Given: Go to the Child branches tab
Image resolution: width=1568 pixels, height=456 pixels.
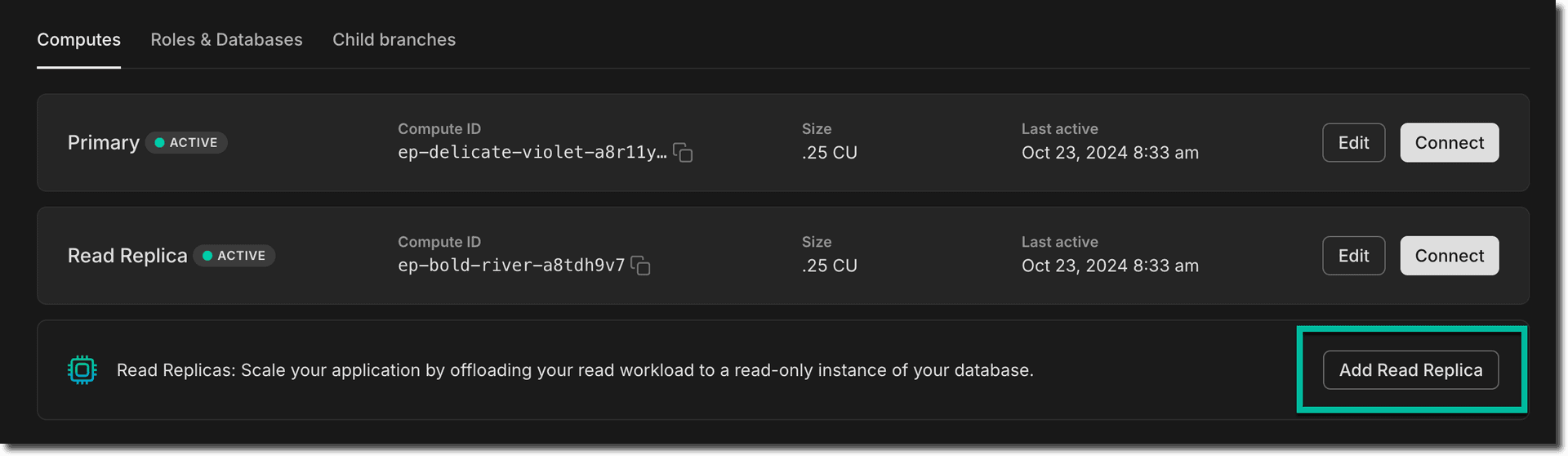Looking at the screenshot, I should pos(394,39).
